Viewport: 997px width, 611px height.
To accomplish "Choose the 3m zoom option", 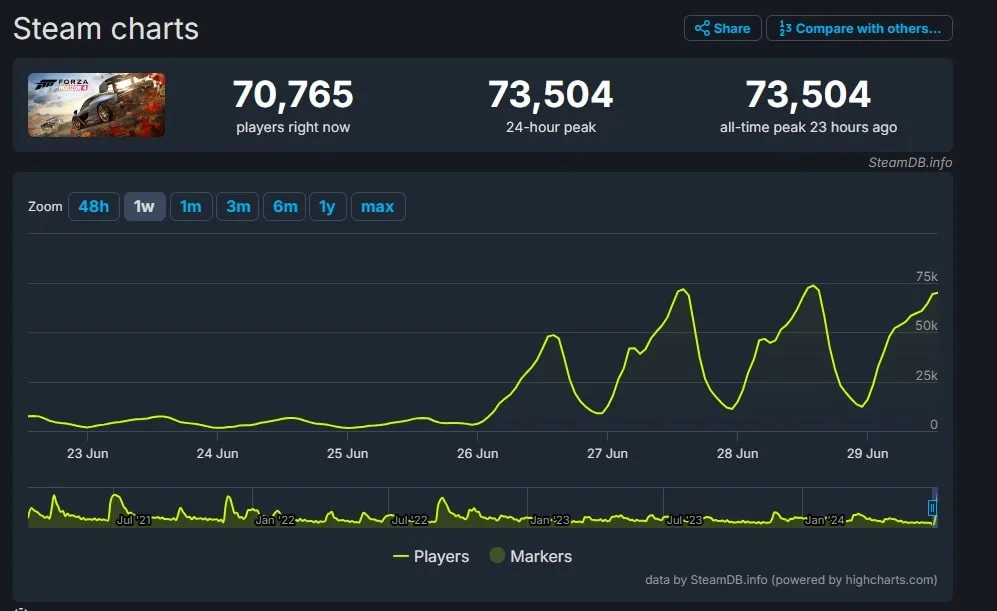I will pos(238,207).
